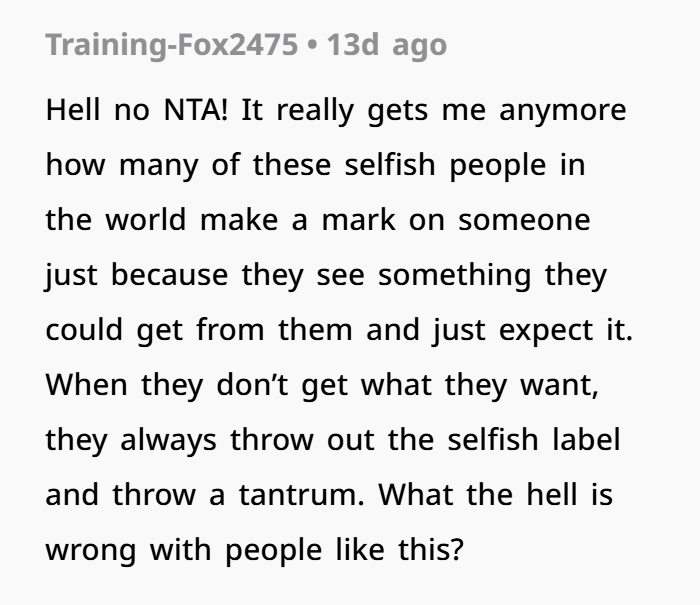Click the word wrong in last line

(91, 551)
